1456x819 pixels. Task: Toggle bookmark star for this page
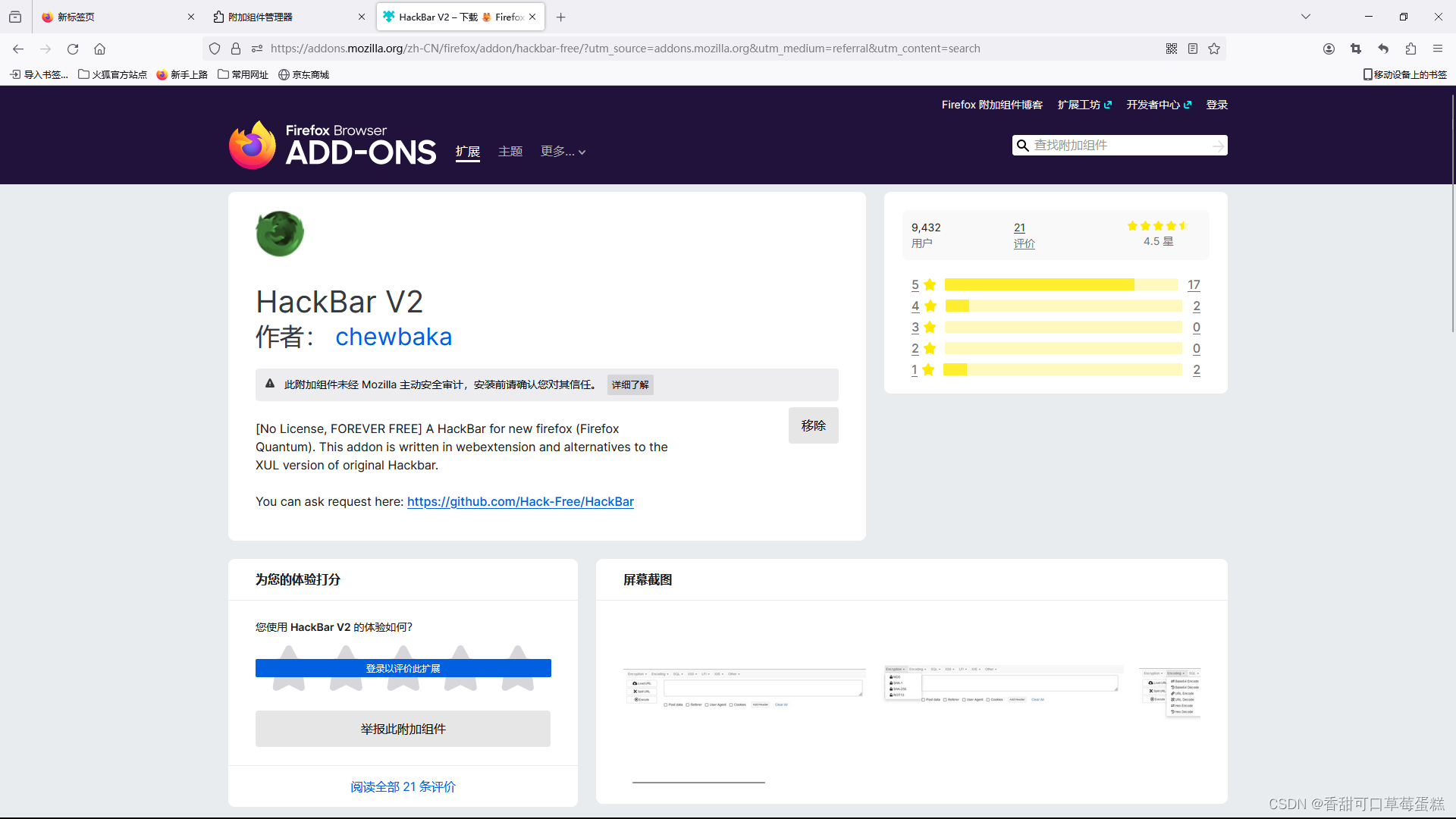tap(1214, 49)
